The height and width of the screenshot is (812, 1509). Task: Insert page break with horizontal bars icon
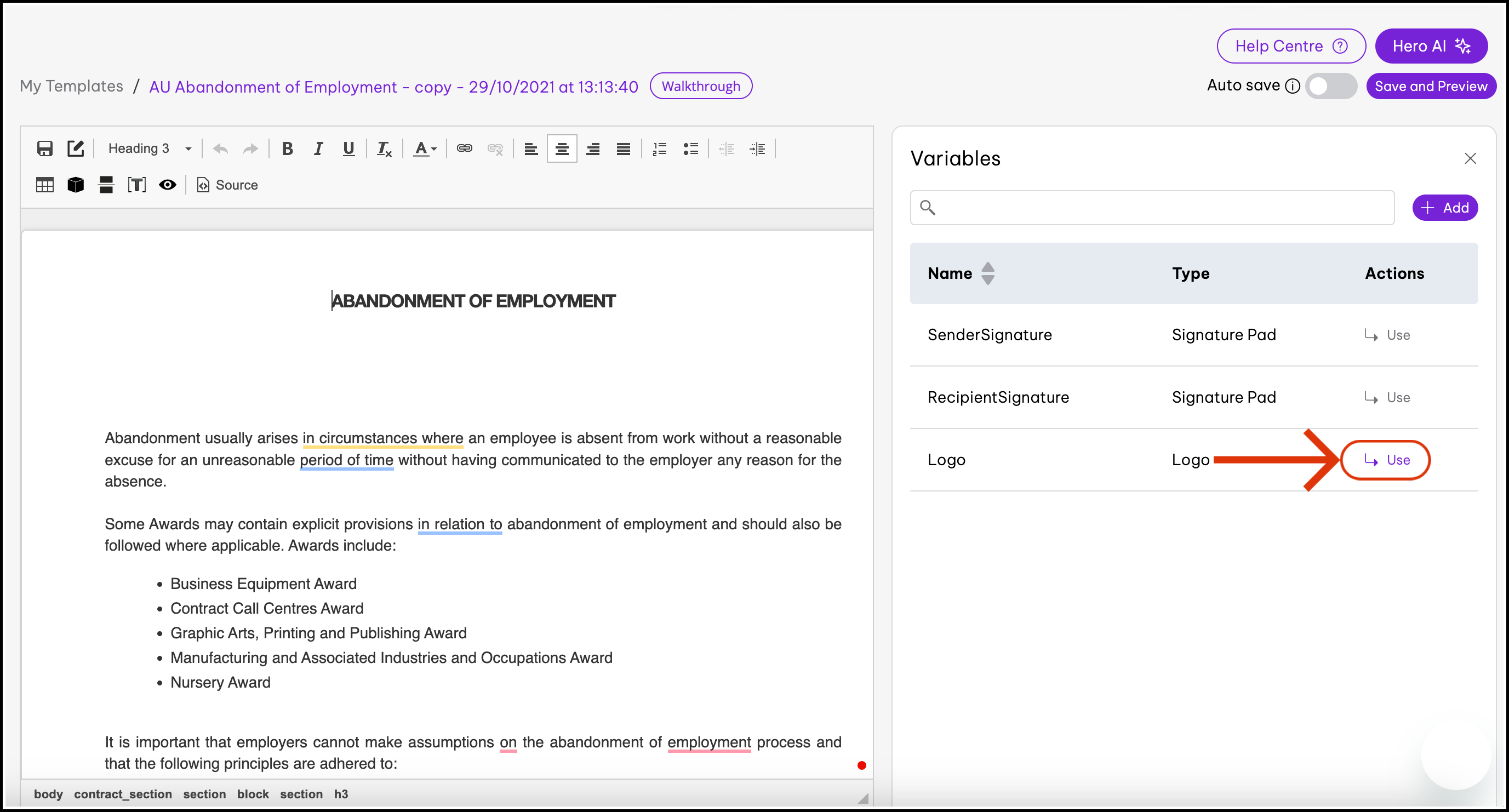tap(106, 185)
